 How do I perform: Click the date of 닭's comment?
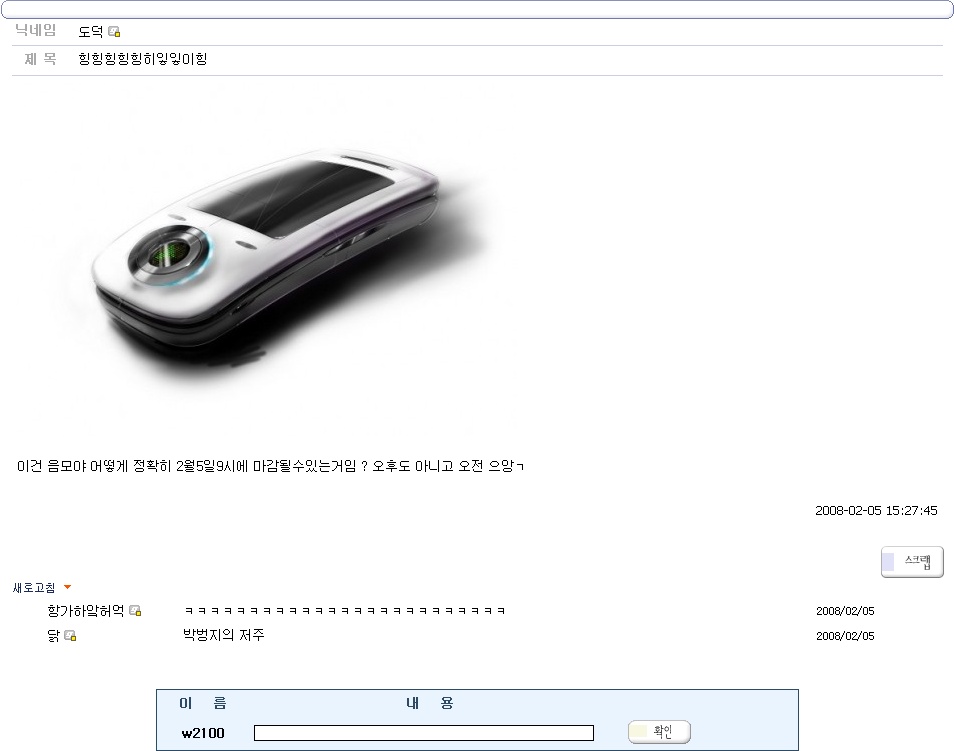[x=845, y=636]
